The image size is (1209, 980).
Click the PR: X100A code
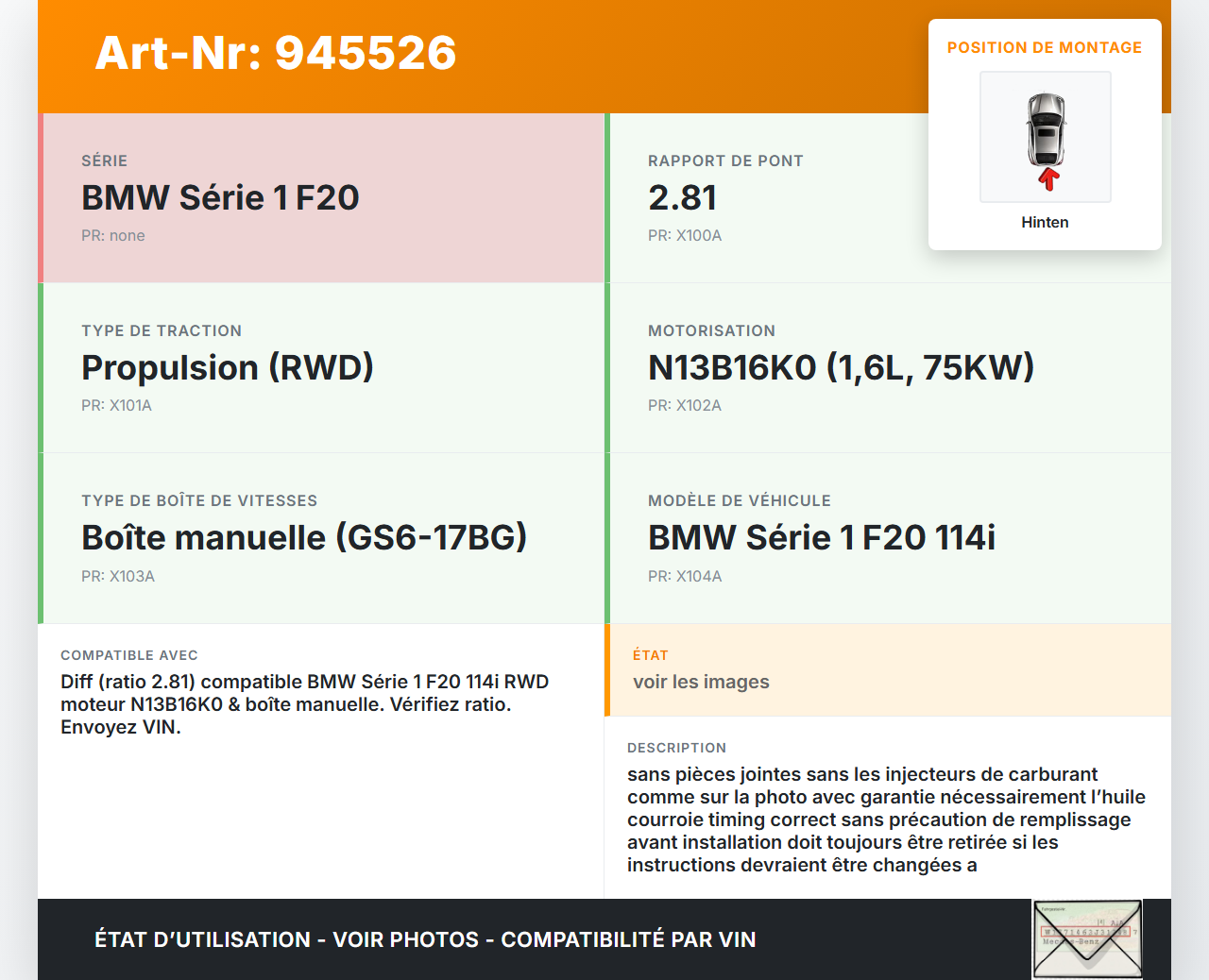[x=685, y=236]
